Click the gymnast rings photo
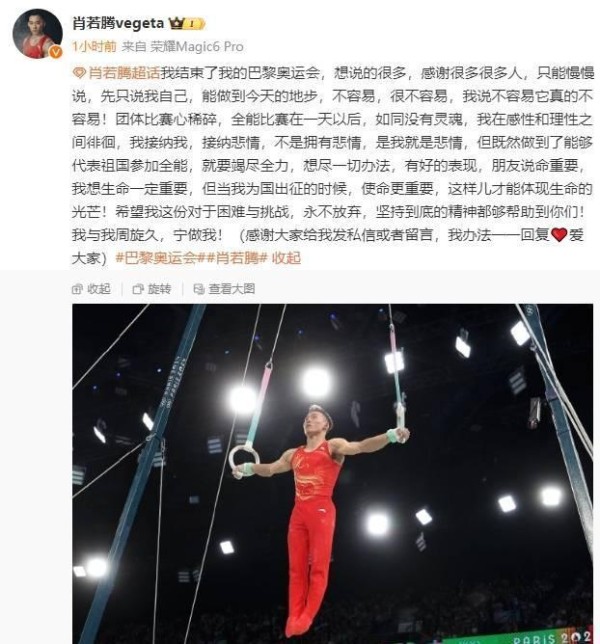 [333, 474]
